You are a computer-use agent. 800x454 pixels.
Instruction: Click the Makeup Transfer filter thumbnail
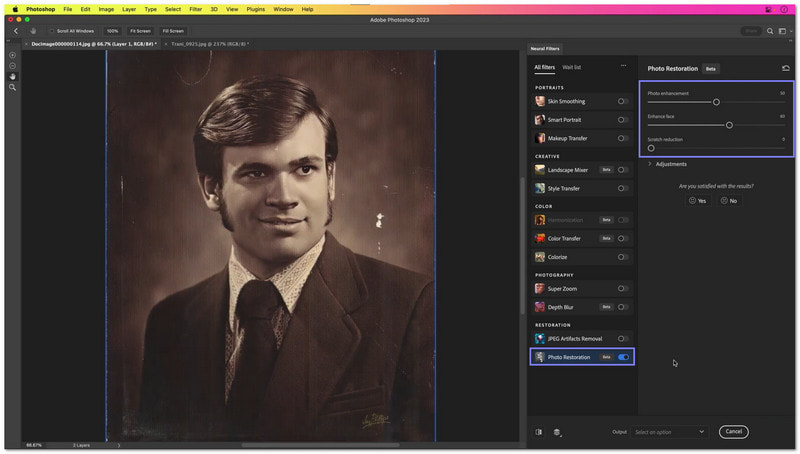540,138
